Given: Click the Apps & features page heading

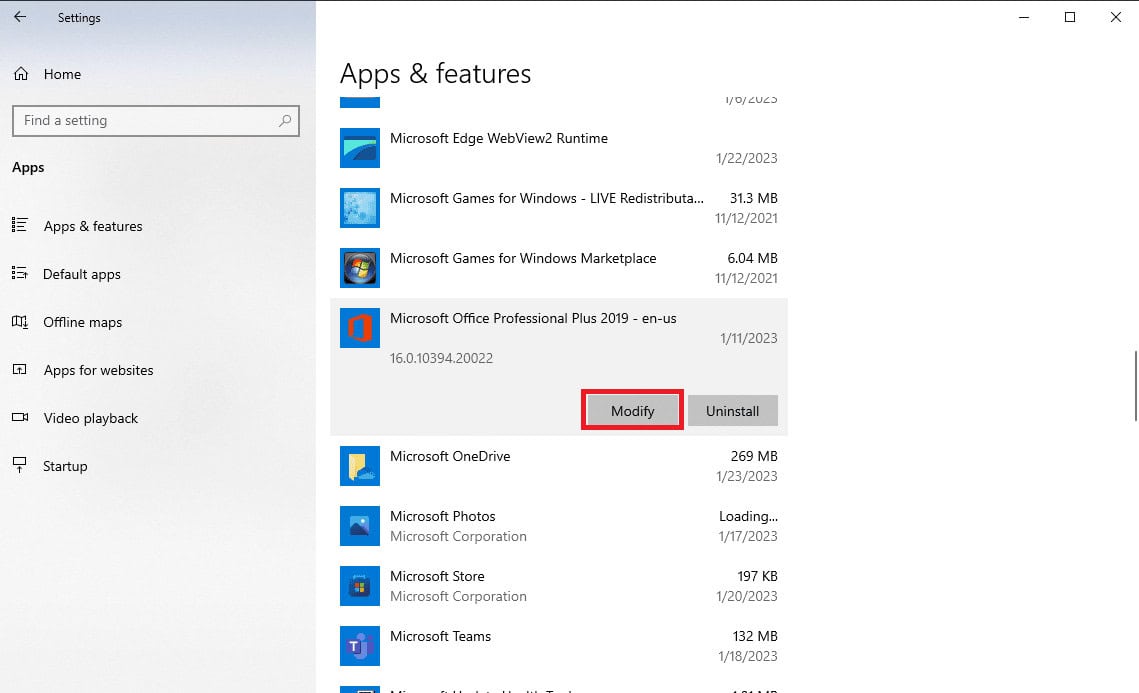Looking at the screenshot, I should [435, 74].
